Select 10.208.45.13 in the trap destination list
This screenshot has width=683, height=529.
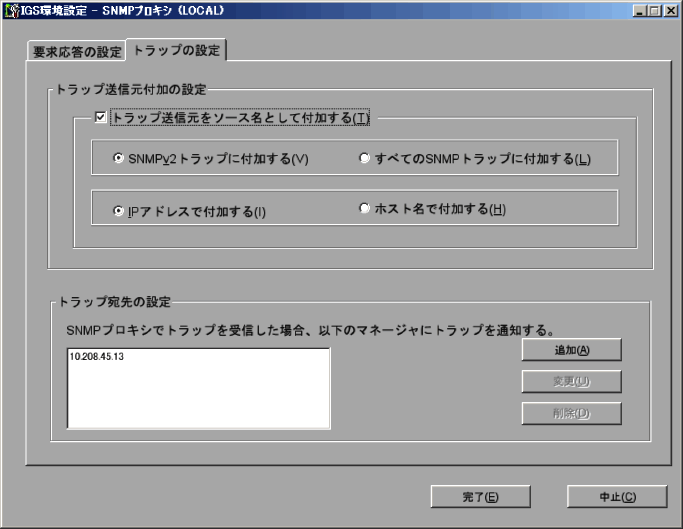pos(97,356)
